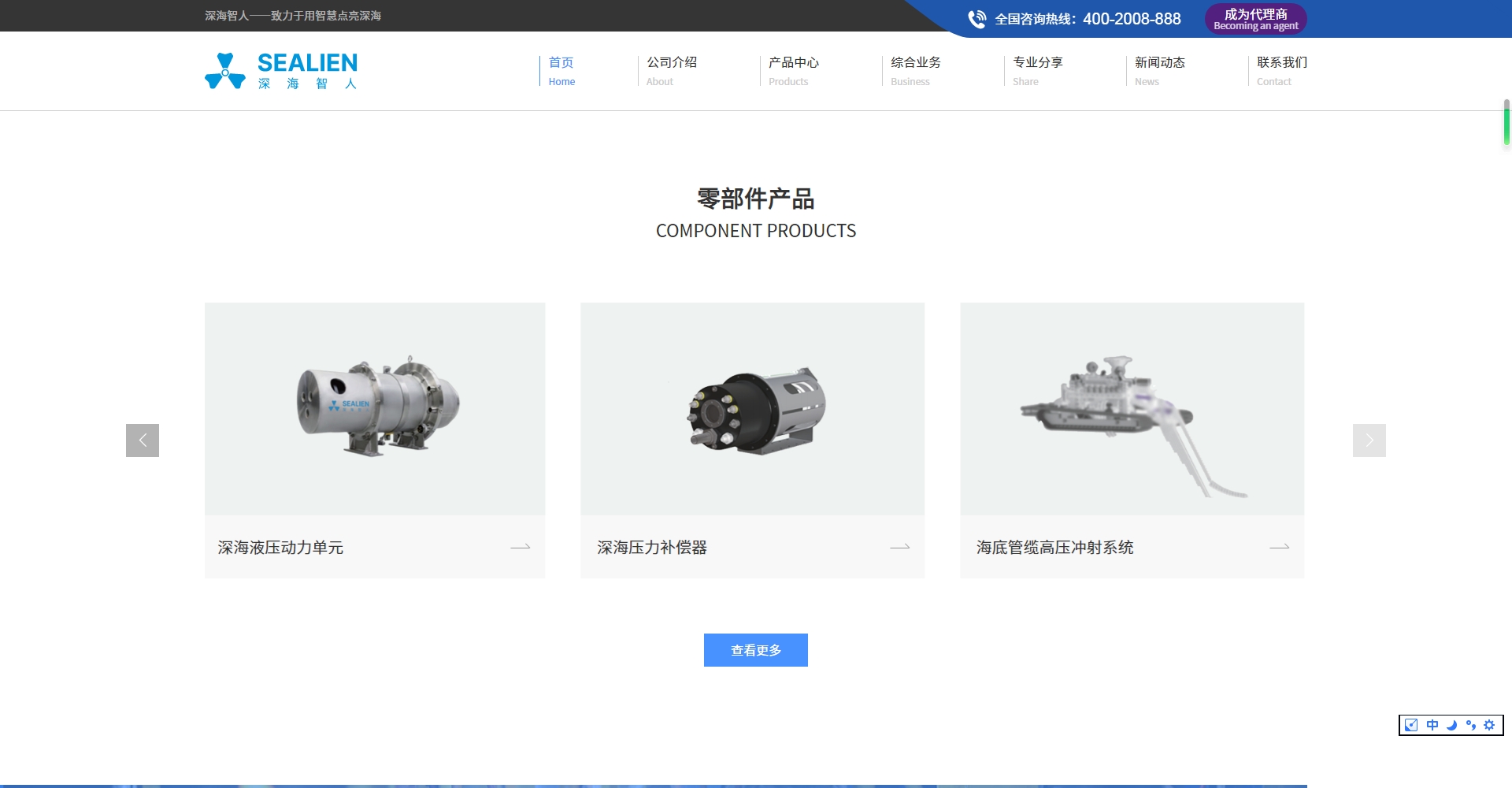
Task: Click arrow icon beside 深海液压动力单元
Action: pyautogui.click(x=521, y=547)
